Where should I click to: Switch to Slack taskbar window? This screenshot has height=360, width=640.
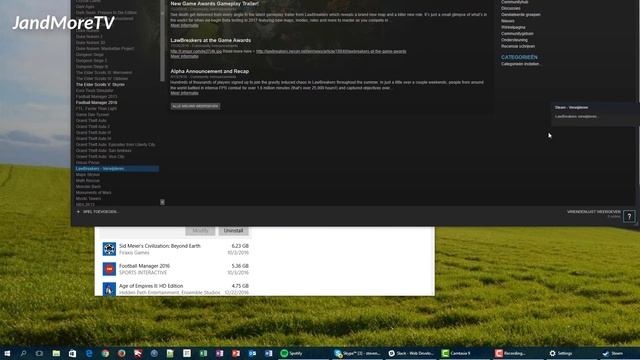(411, 353)
